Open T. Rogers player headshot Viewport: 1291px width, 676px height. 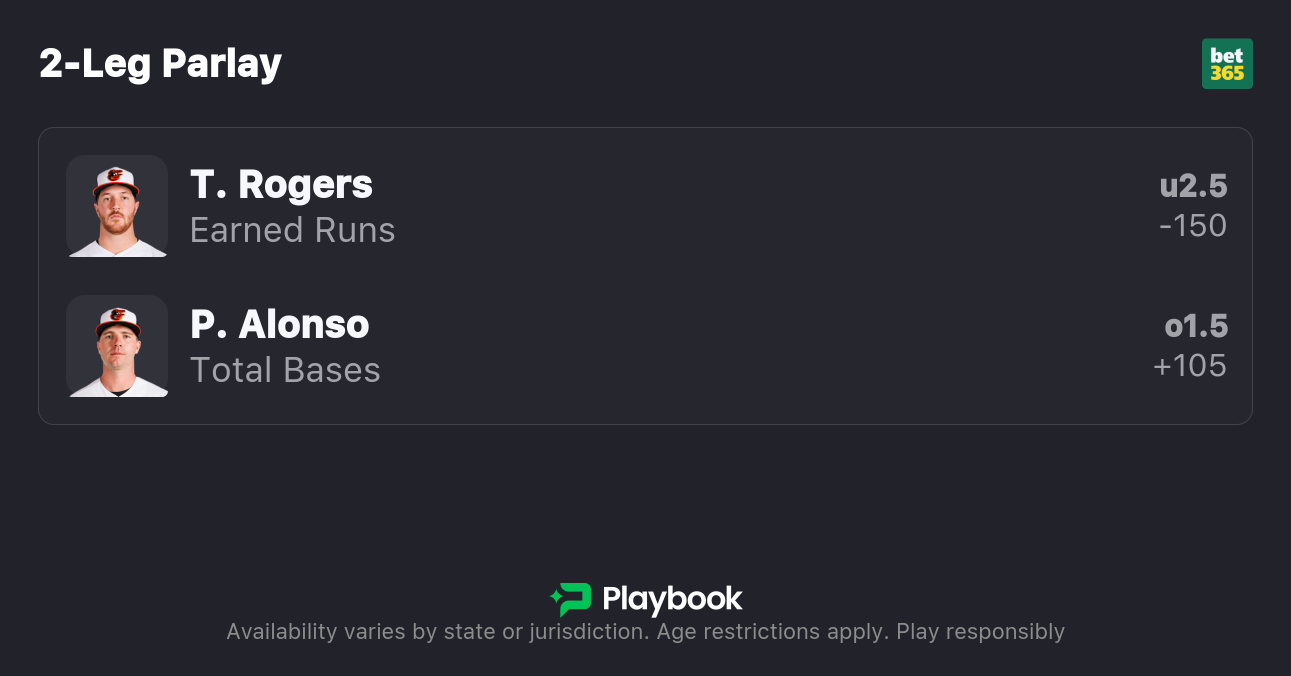(x=117, y=206)
